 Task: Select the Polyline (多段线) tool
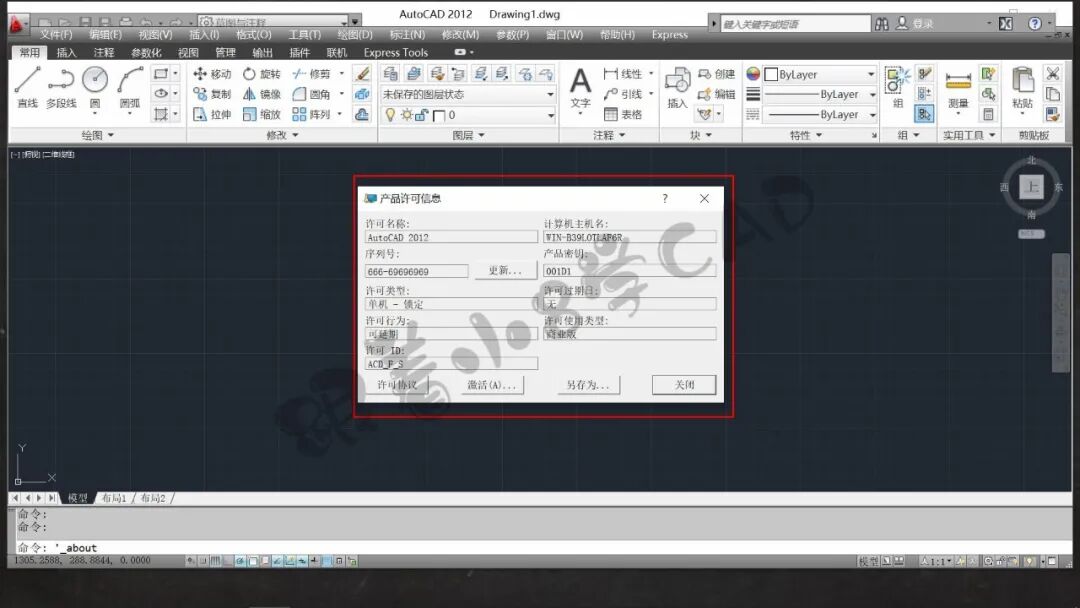pos(61,87)
